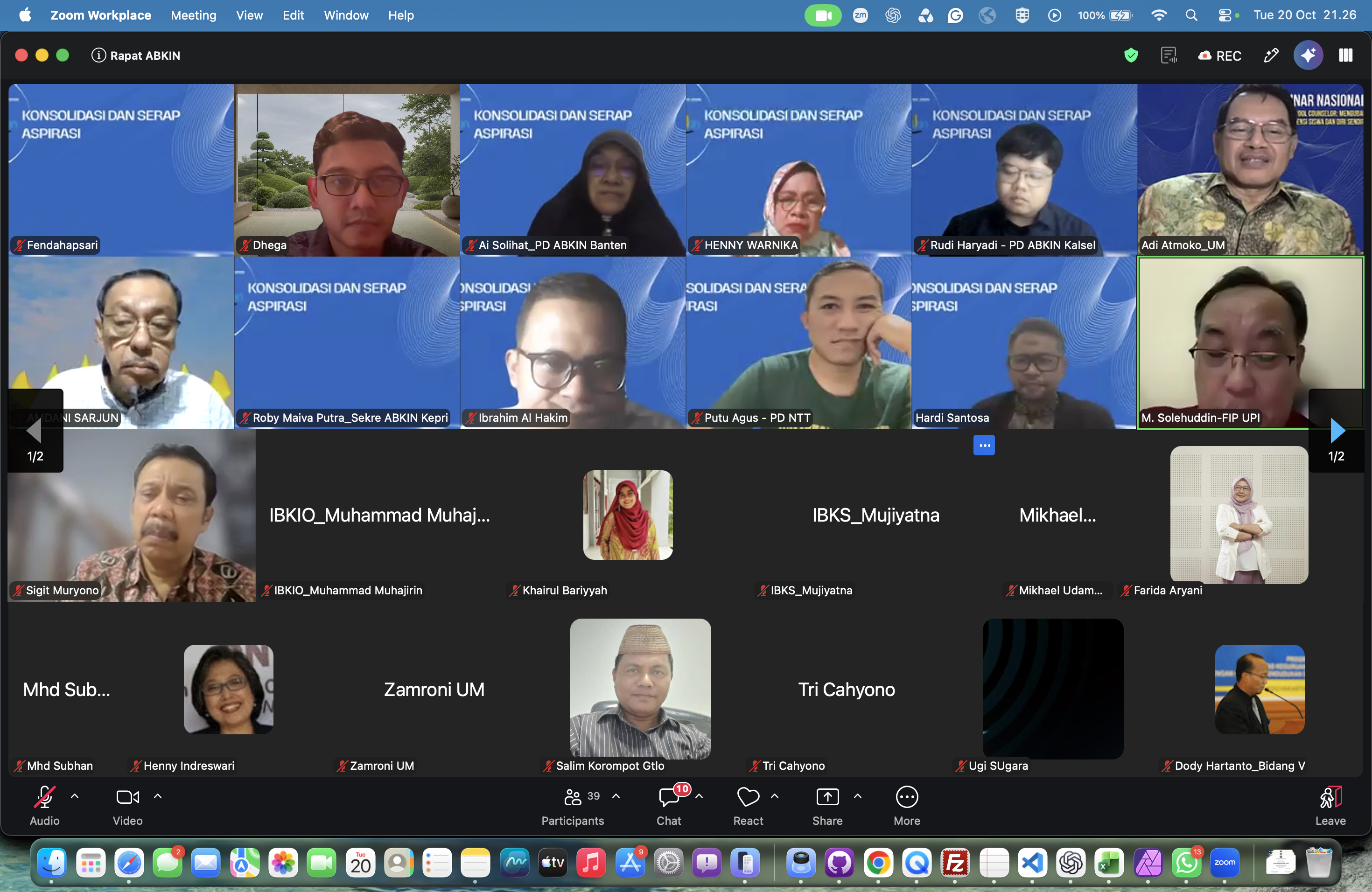The image size is (1372, 892).
Task: Select Dhega video tile
Action: pyautogui.click(x=347, y=170)
